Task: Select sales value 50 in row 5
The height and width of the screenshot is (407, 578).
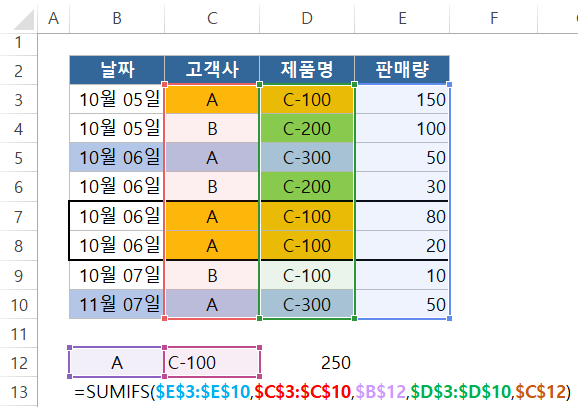Action: click(x=402, y=157)
